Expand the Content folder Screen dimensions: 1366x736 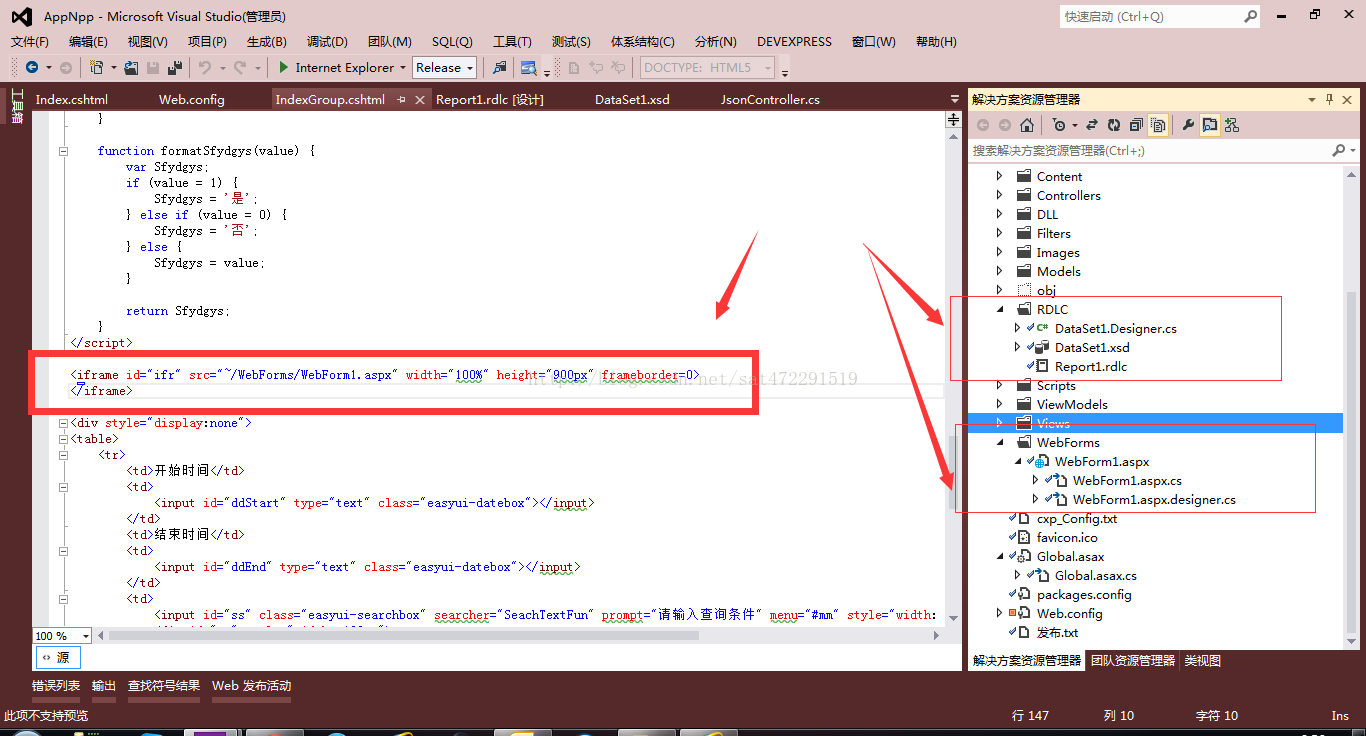click(999, 176)
